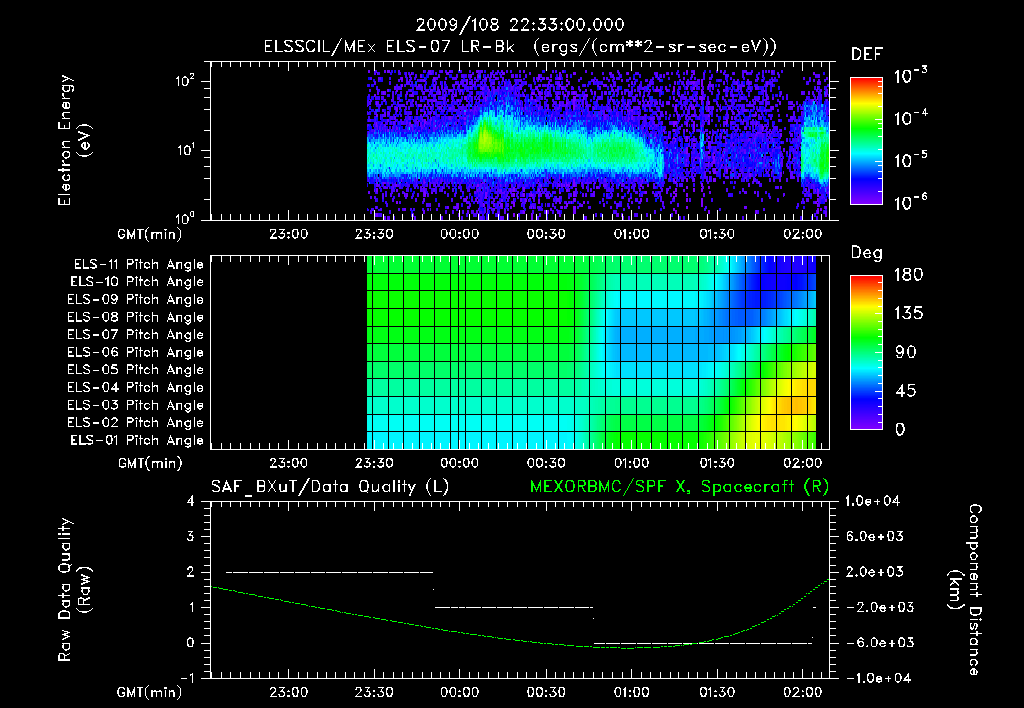Click the 'GMT(min)' label under the spectrogram

150,234
